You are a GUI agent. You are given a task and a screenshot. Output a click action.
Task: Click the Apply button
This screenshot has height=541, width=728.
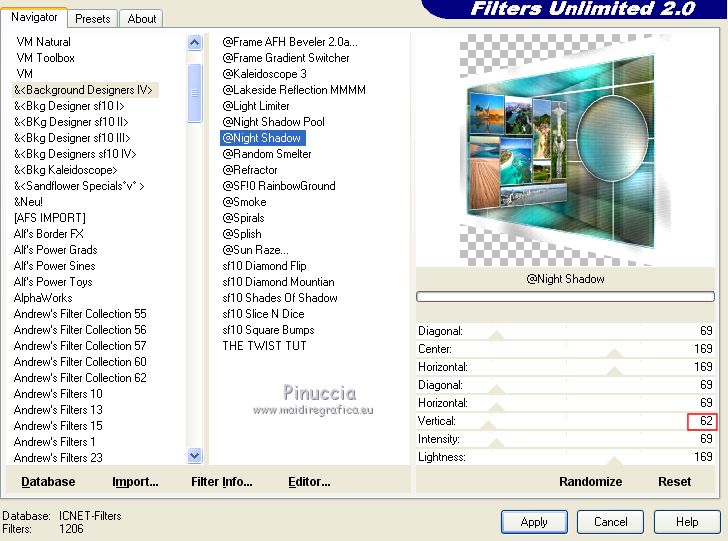coord(534,522)
